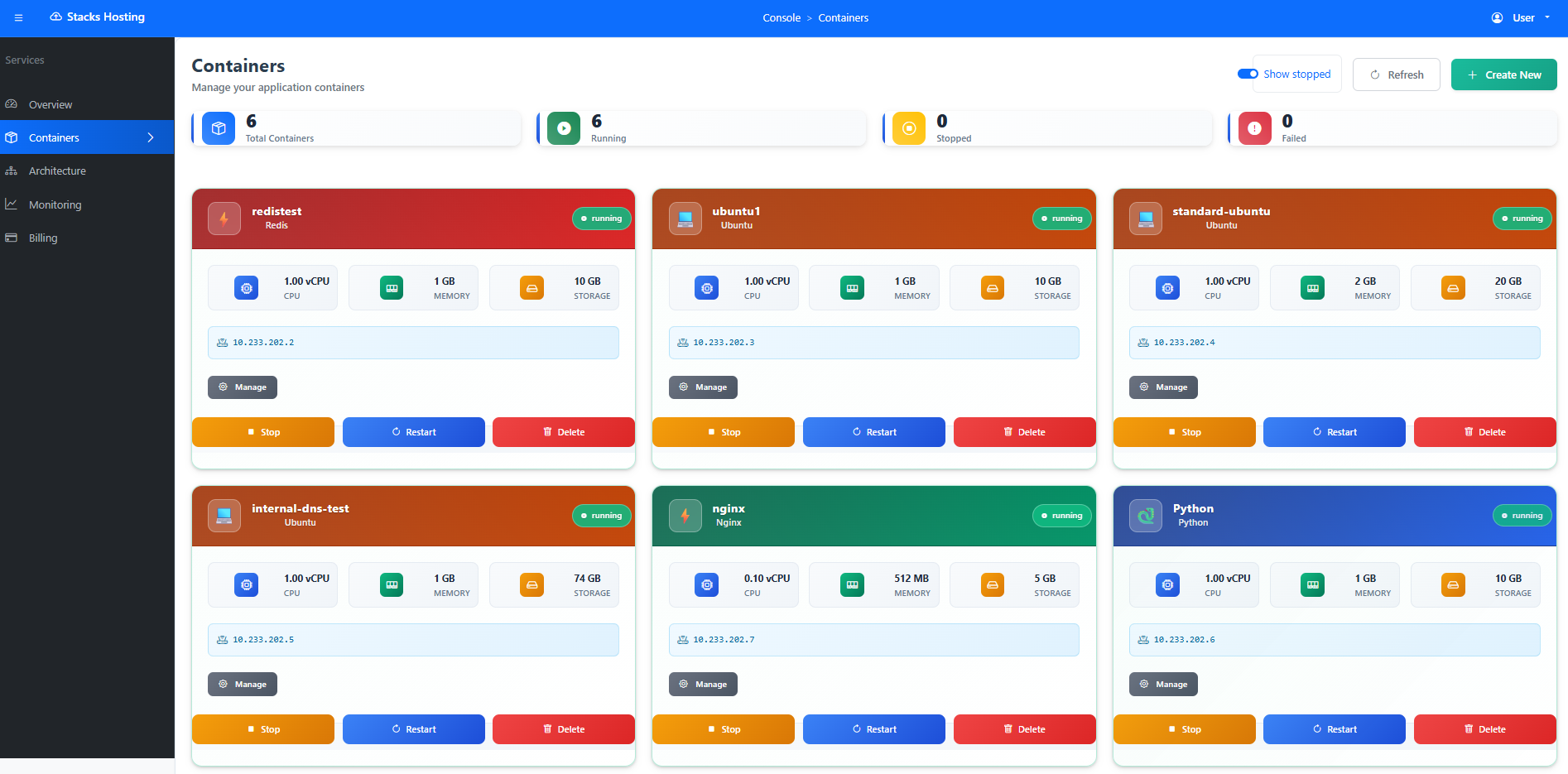This screenshot has width=1568, height=774.
Task: Expand the Containers sidebar entry chevron
Action: pyautogui.click(x=151, y=137)
